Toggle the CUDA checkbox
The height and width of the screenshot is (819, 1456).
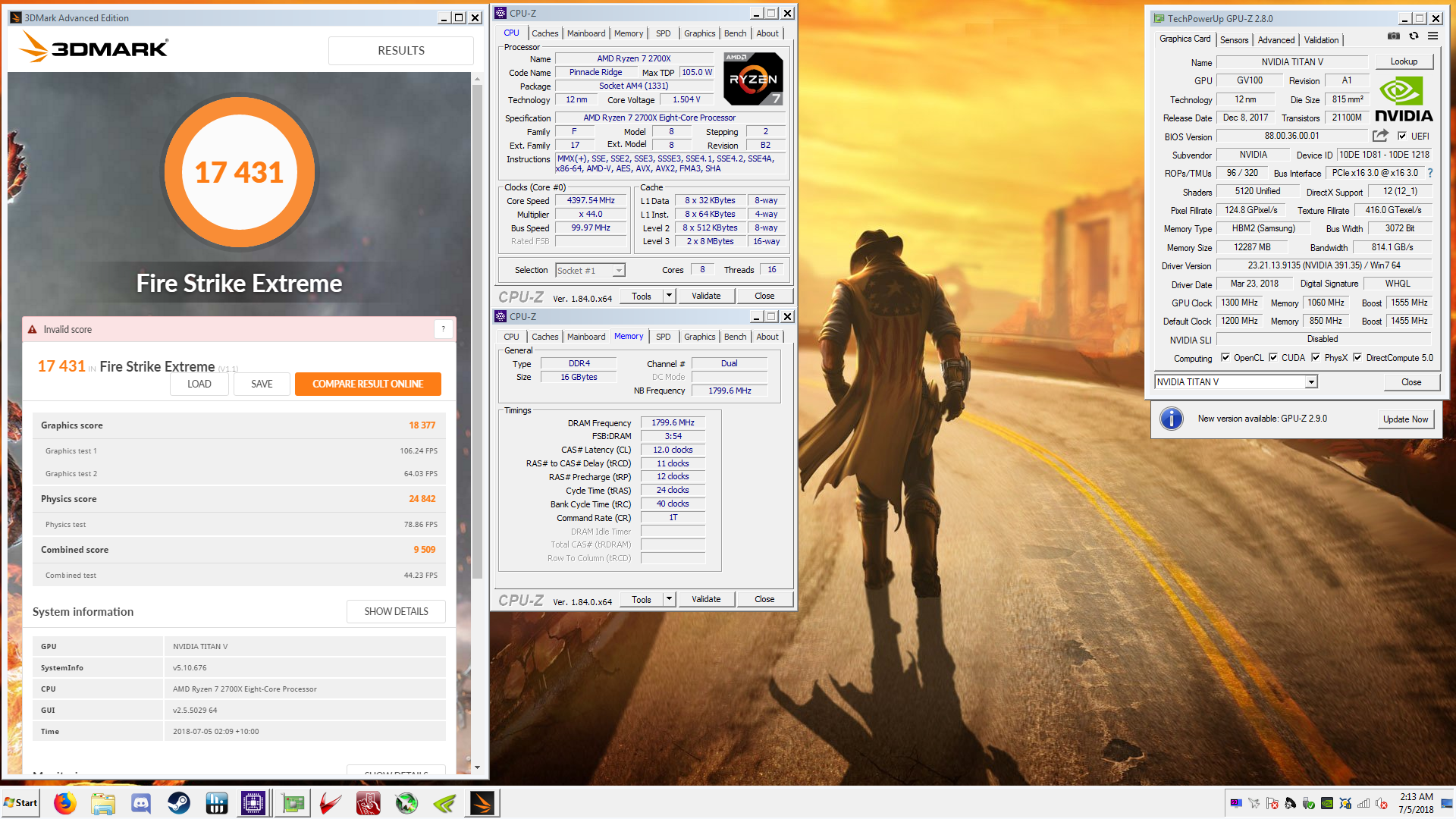click(x=1273, y=358)
